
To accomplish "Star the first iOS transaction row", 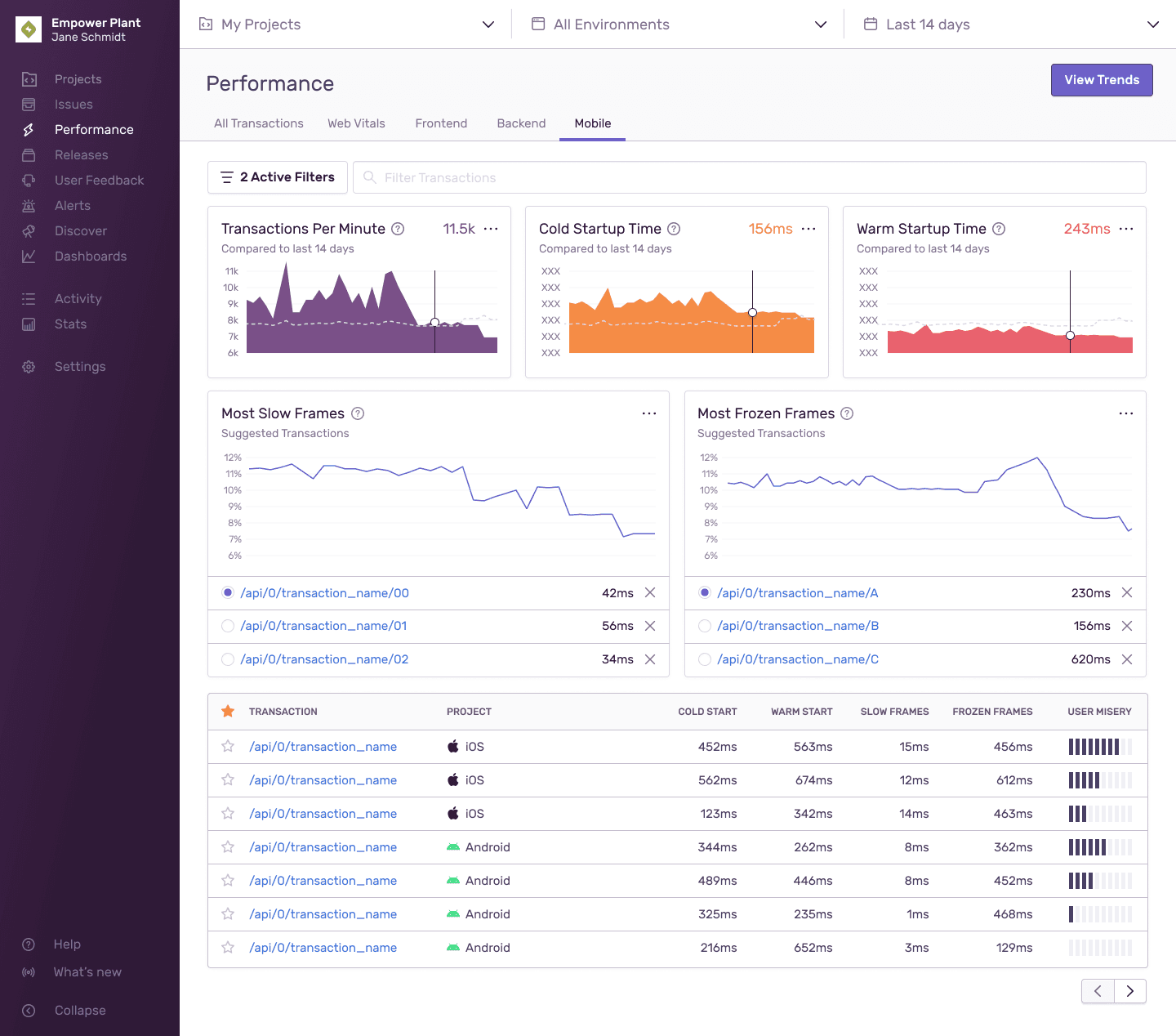I will click(227, 746).
